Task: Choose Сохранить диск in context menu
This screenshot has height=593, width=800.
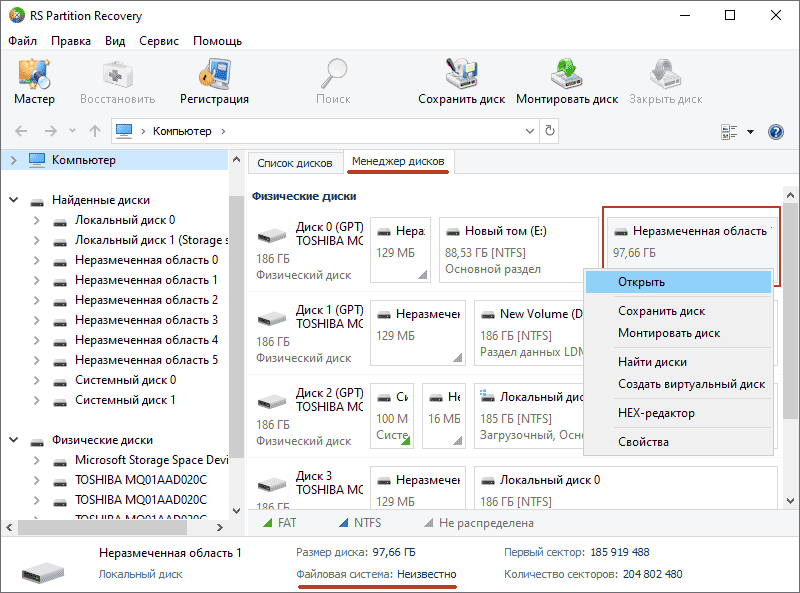Action: 678,311
